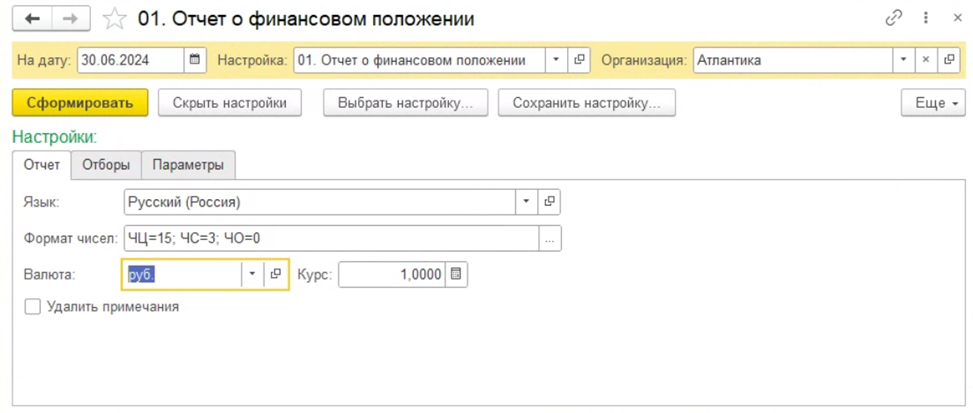
Task: Enable the Удалить примечания checkbox
Action: [x=33, y=307]
